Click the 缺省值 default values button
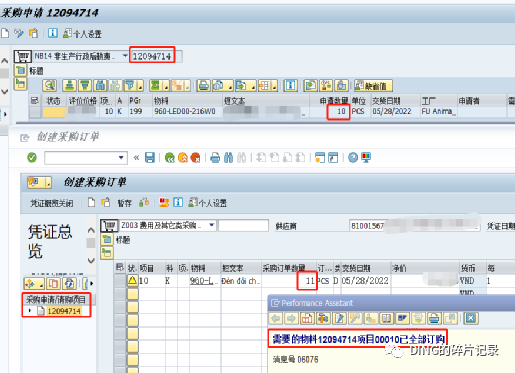 pos(373,86)
